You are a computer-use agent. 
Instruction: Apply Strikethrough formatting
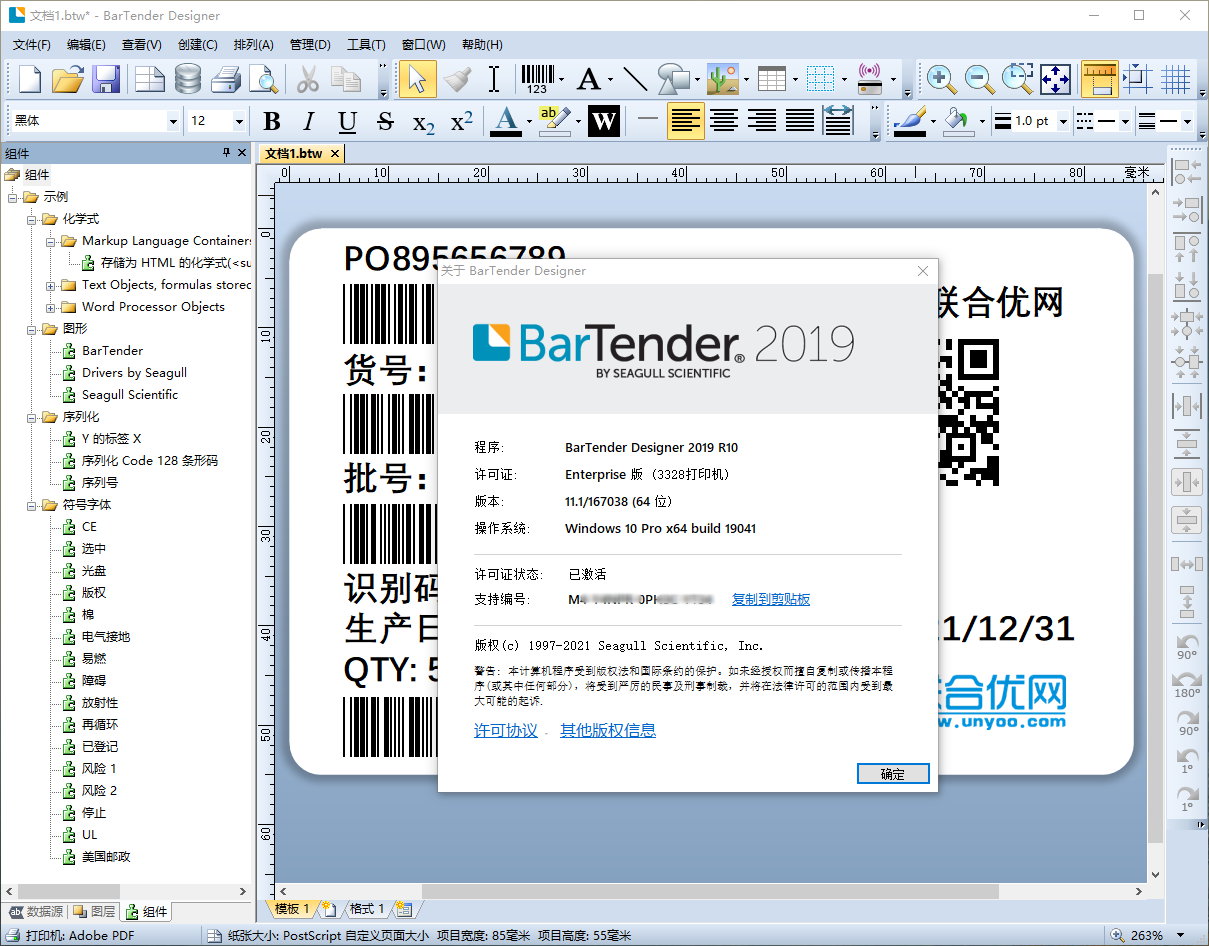pos(385,122)
